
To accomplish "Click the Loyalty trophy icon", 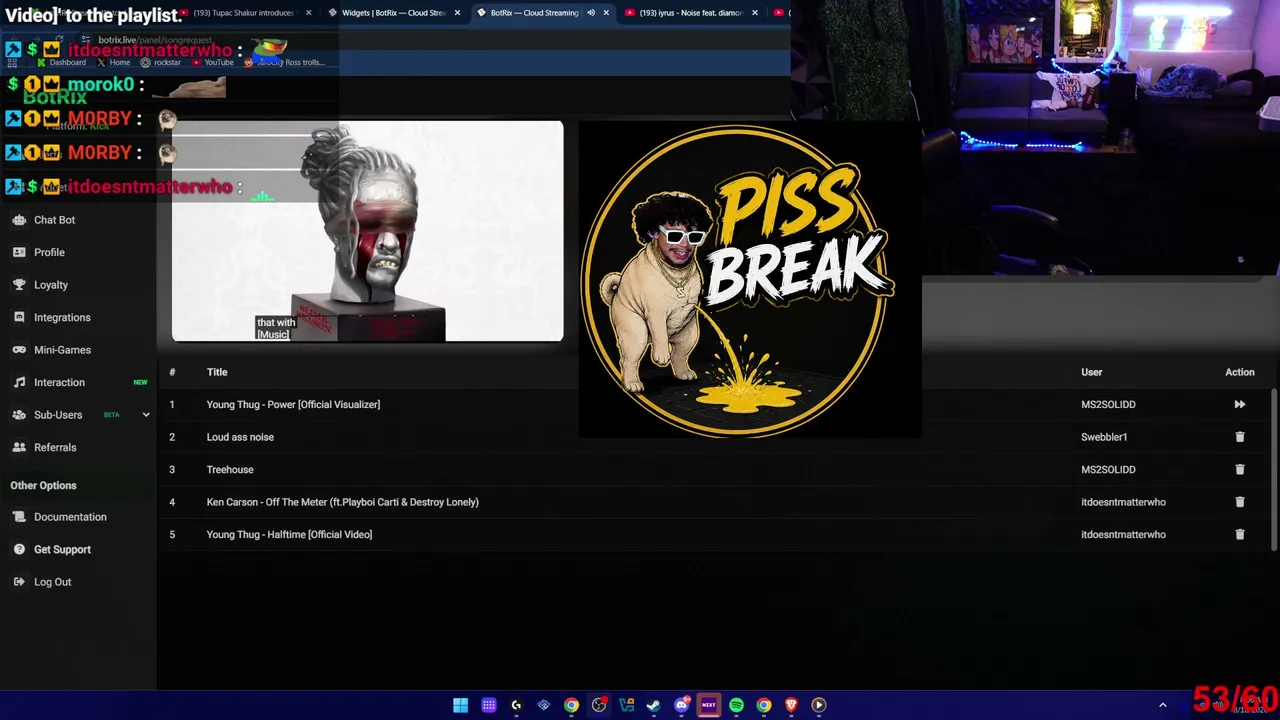I will [19, 285].
